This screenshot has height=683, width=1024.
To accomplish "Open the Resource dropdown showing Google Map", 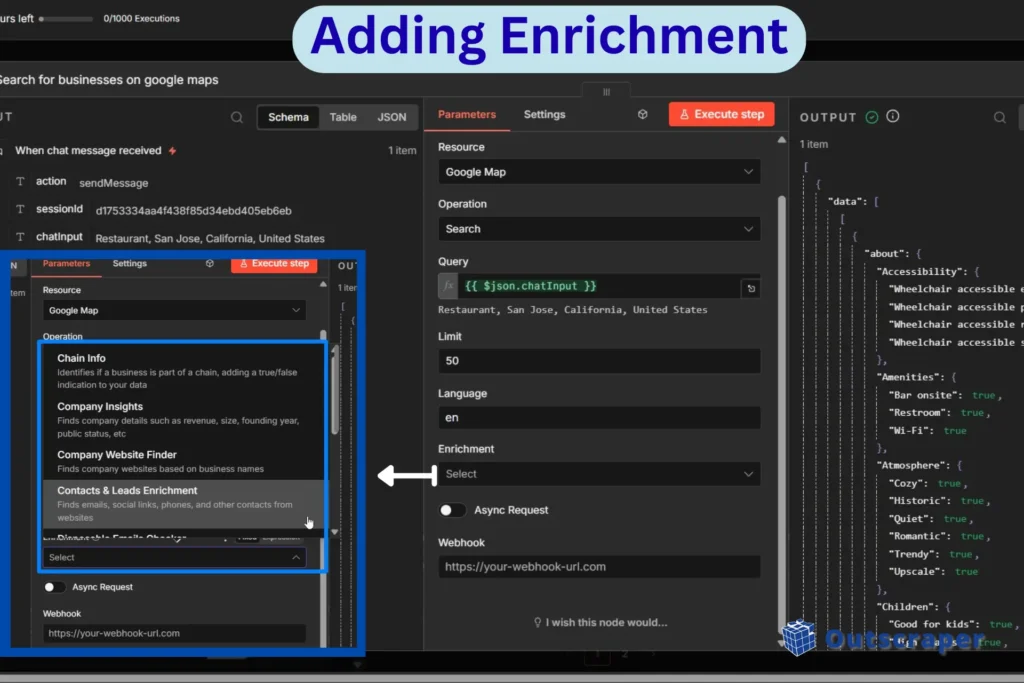I will click(598, 171).
